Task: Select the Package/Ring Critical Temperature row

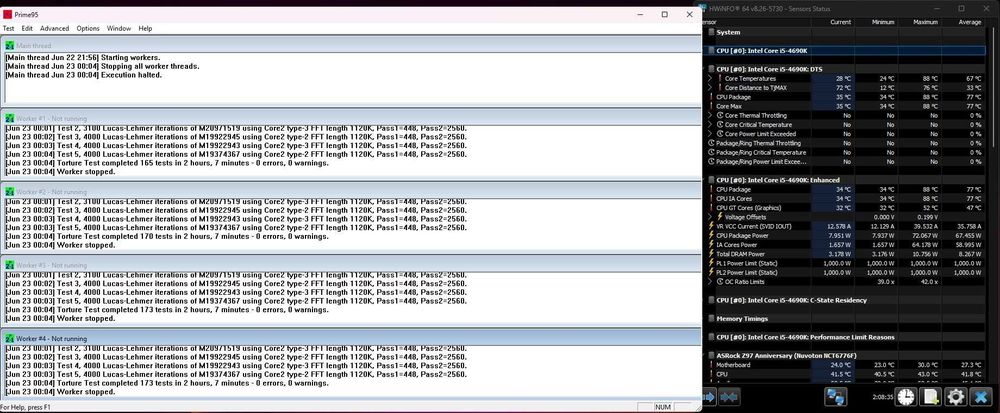Action: [x=844, y=153]
